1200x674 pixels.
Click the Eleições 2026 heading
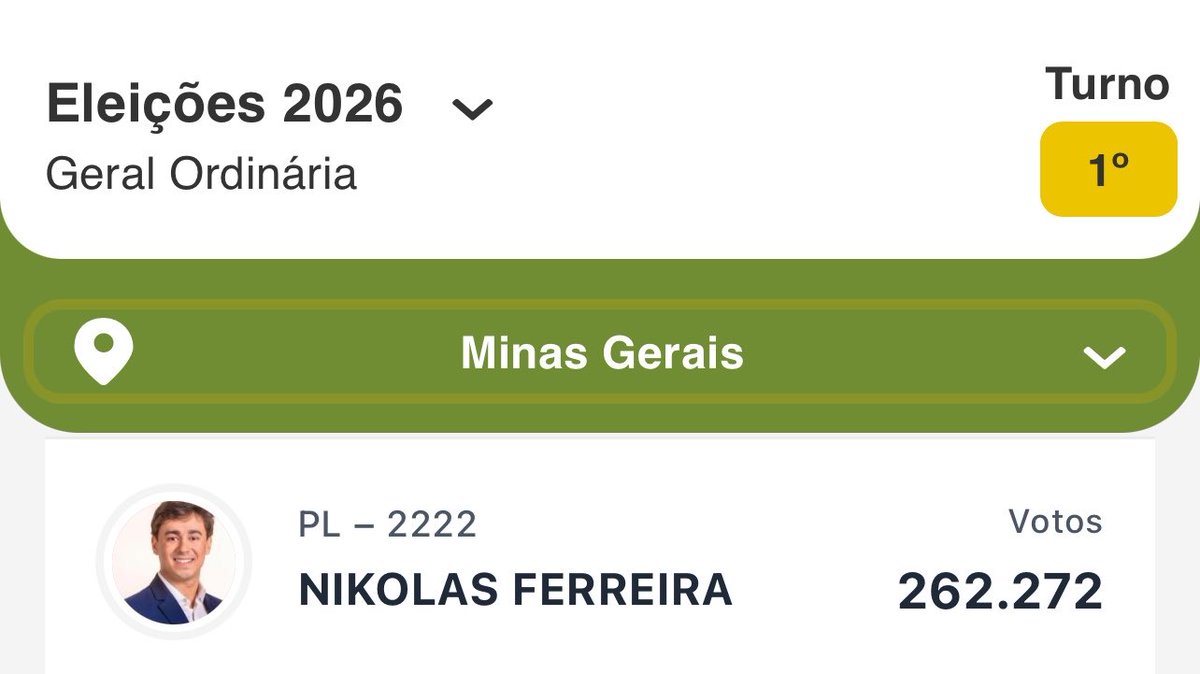225,103
